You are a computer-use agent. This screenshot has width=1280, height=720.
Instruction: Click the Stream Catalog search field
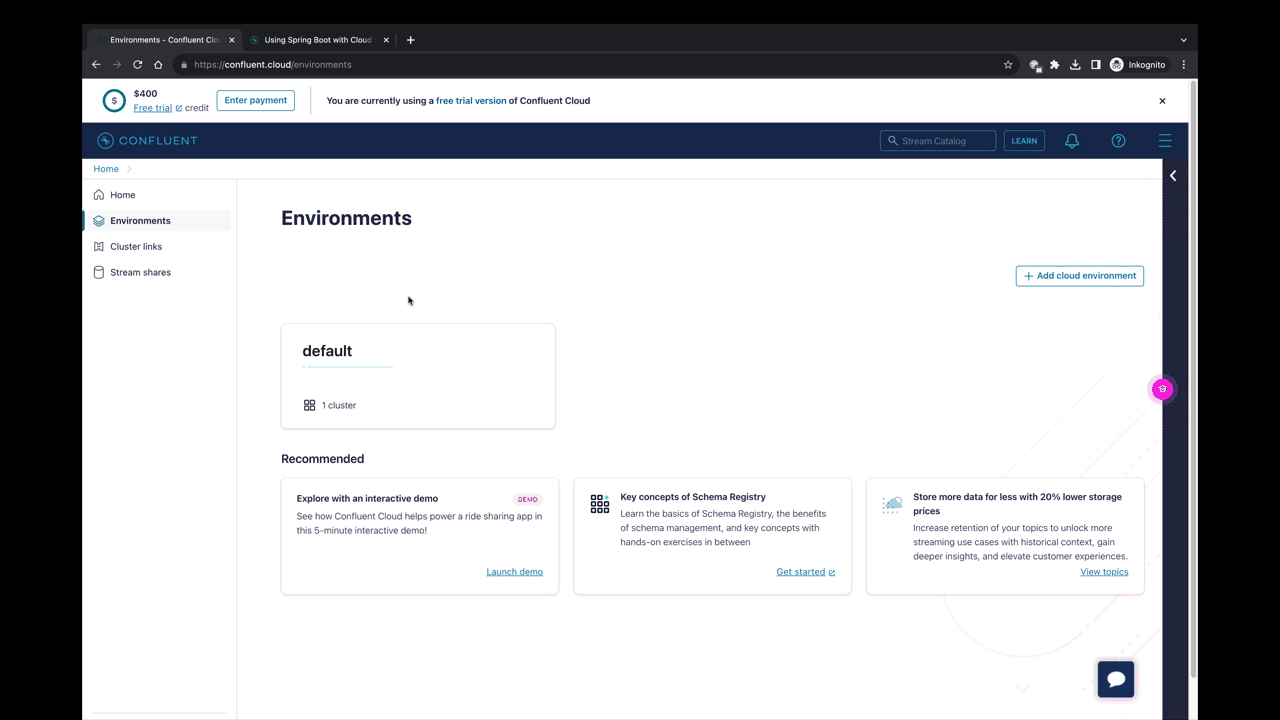937,140
